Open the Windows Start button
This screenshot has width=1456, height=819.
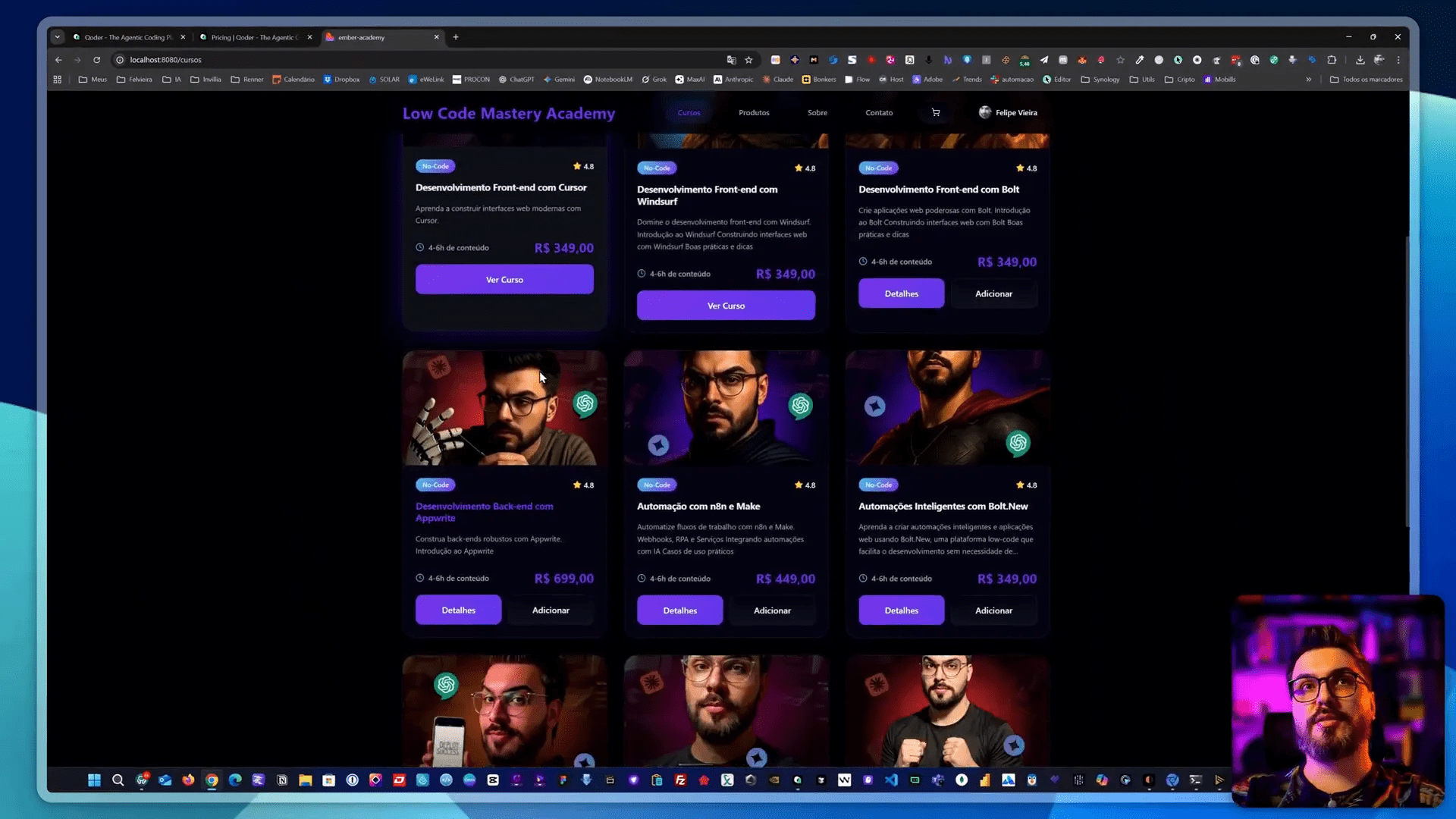pyautogui.click(x=94, y=780)
